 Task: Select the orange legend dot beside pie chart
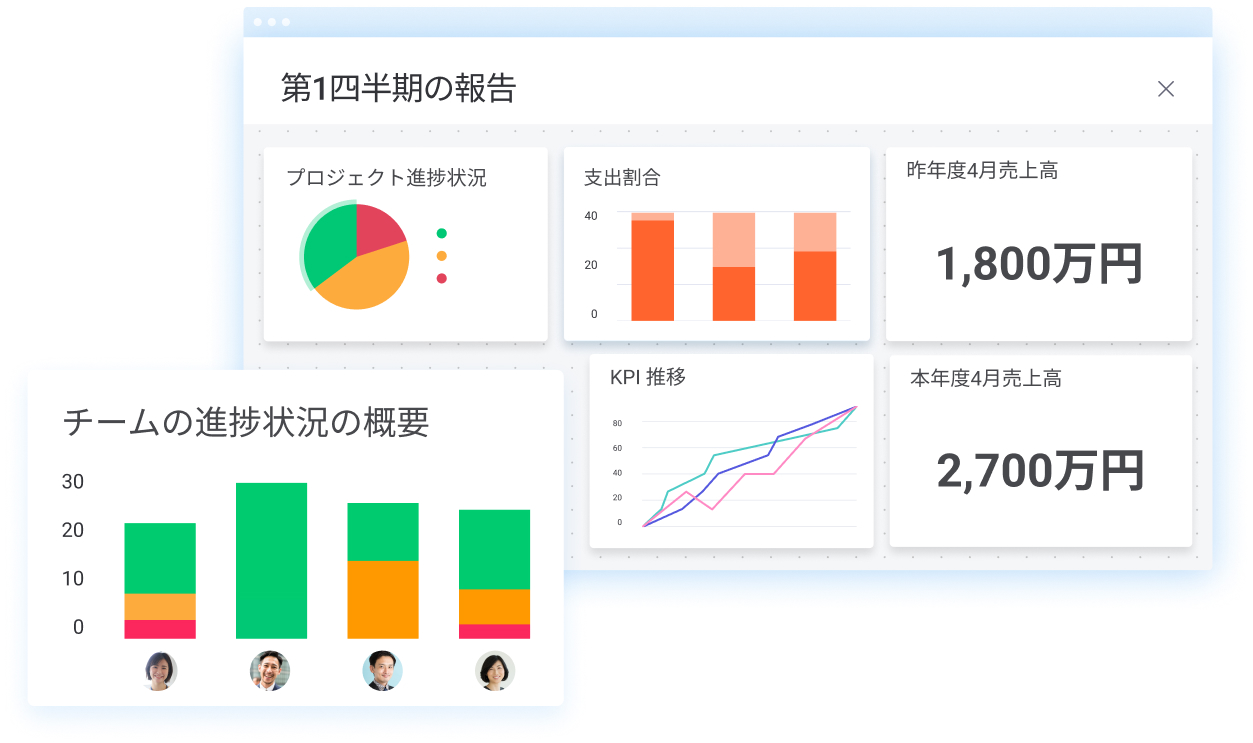(x=442, y=256)
